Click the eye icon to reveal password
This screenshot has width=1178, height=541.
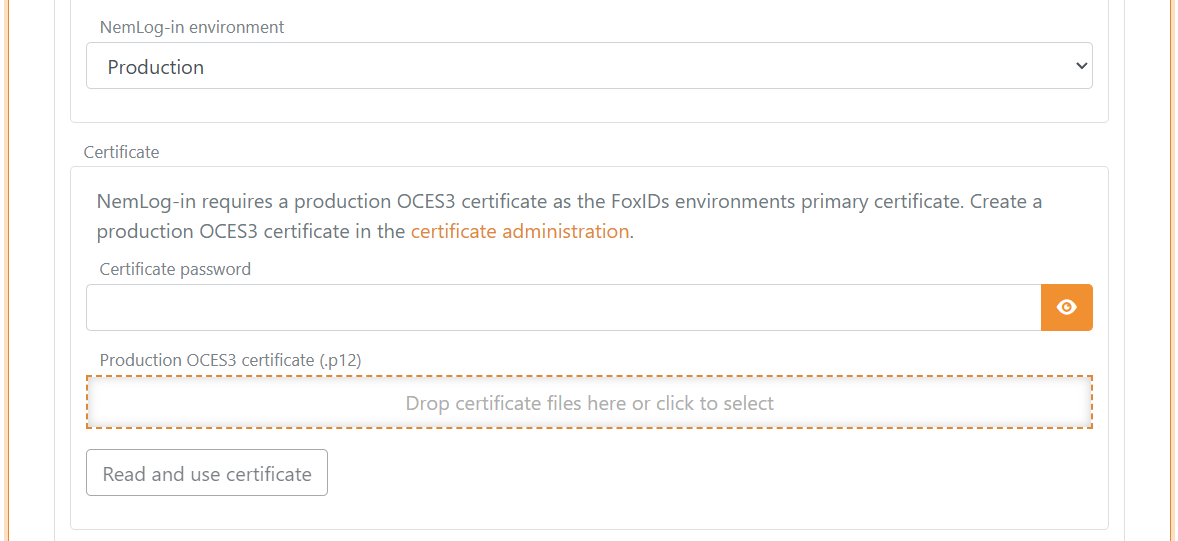pyautogui.click(x=1066, y=307)
